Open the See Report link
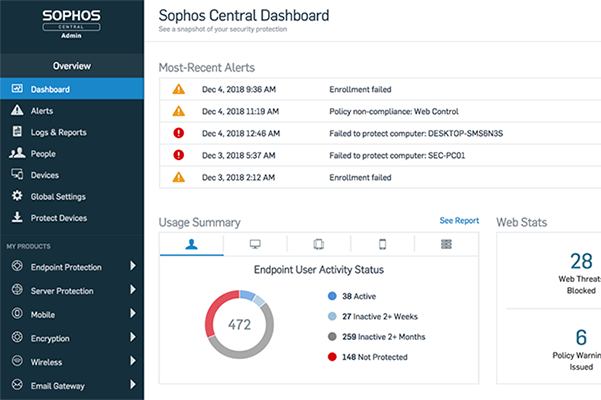This screenshot has width=601, height=400. click(x=459, y=221)
